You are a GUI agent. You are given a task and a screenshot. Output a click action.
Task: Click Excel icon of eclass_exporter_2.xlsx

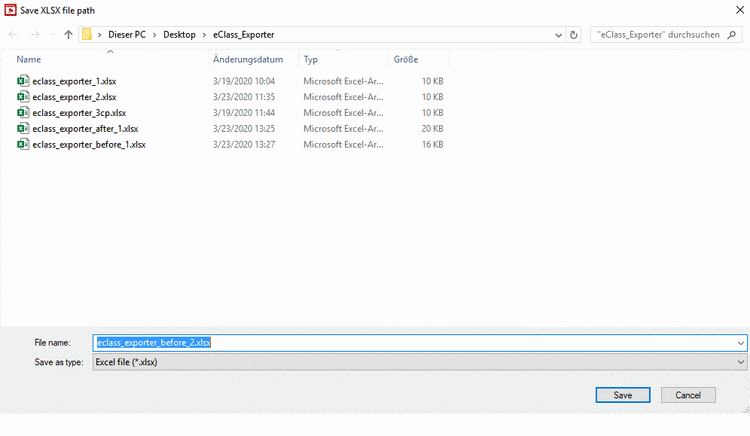pos(23,97)
